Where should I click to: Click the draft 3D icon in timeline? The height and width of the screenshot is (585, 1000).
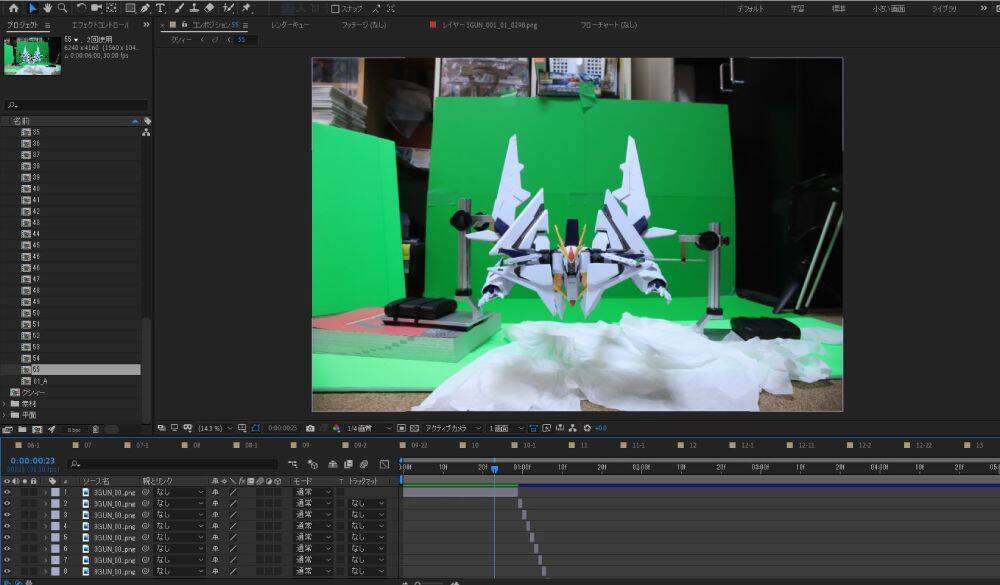click(312, 464)
